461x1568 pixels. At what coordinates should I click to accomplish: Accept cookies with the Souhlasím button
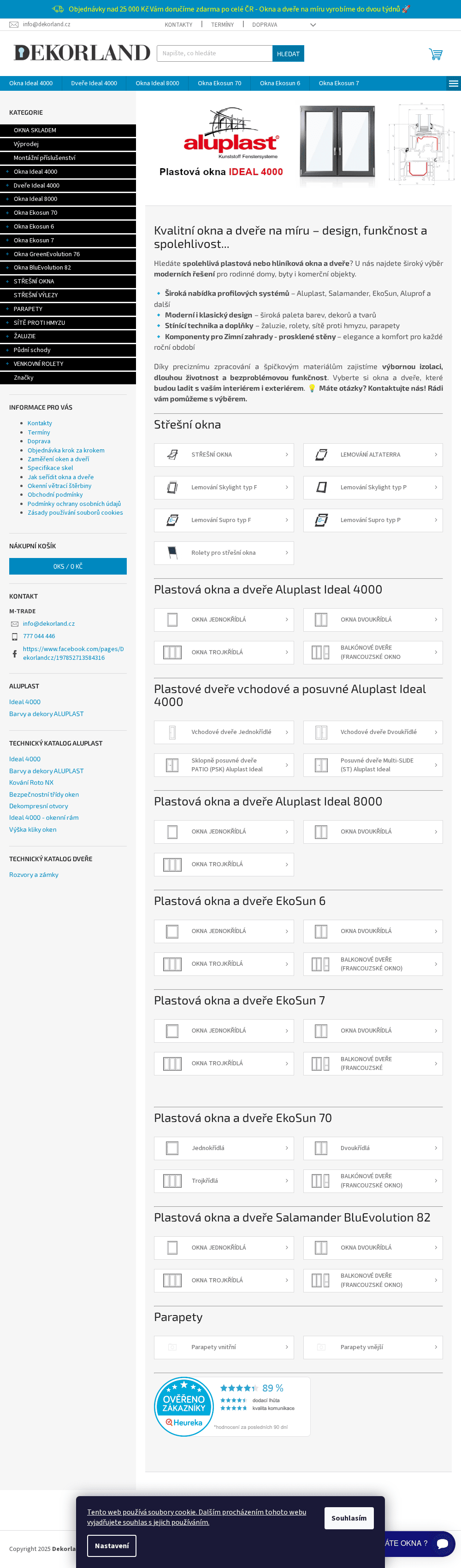coord(349,1518)
